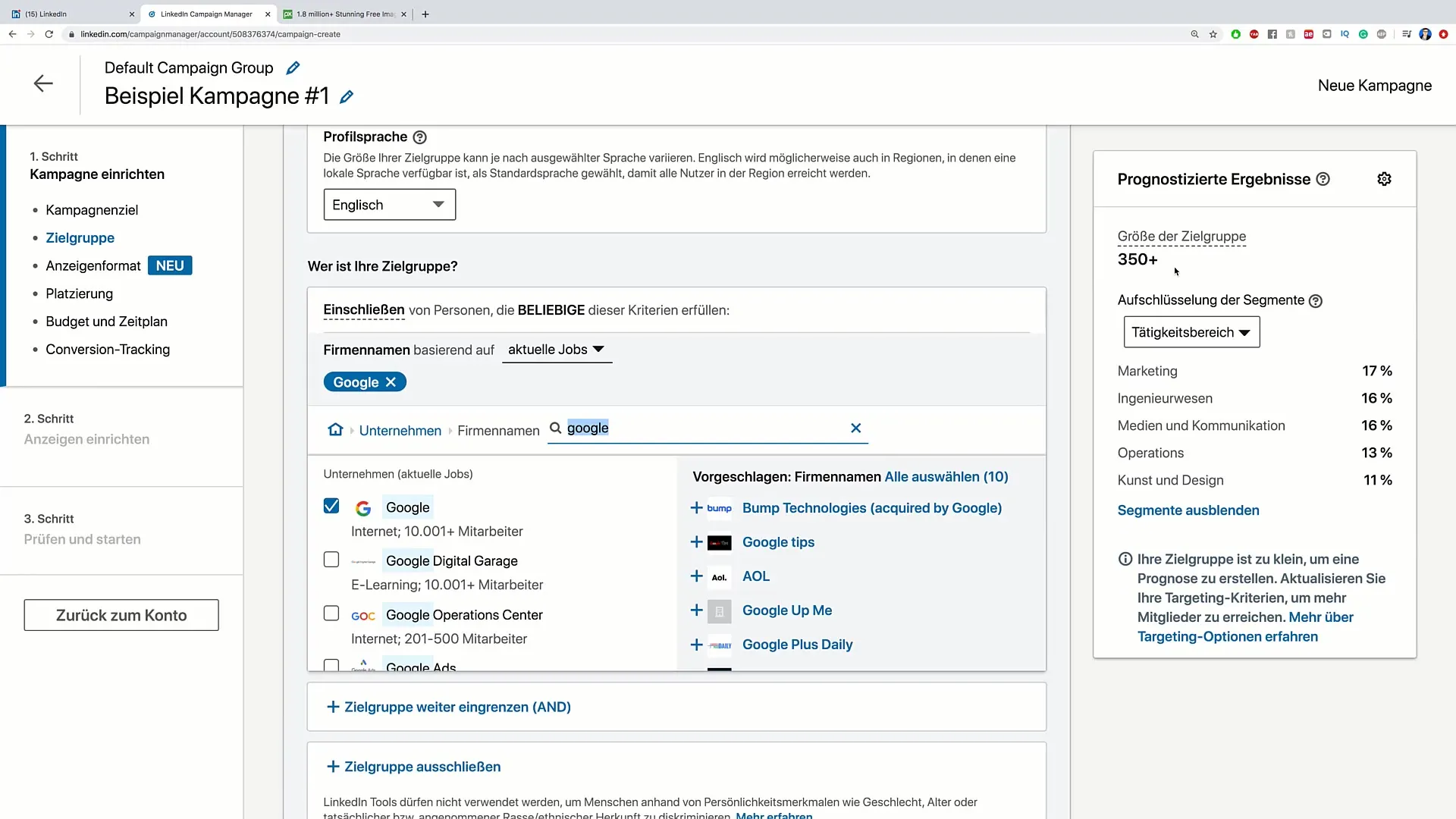The height and width of the screenshot is (819, 1456).
Task: Add AOL with the plus icon
Action: pyautogui.click(x=696, y=576)
